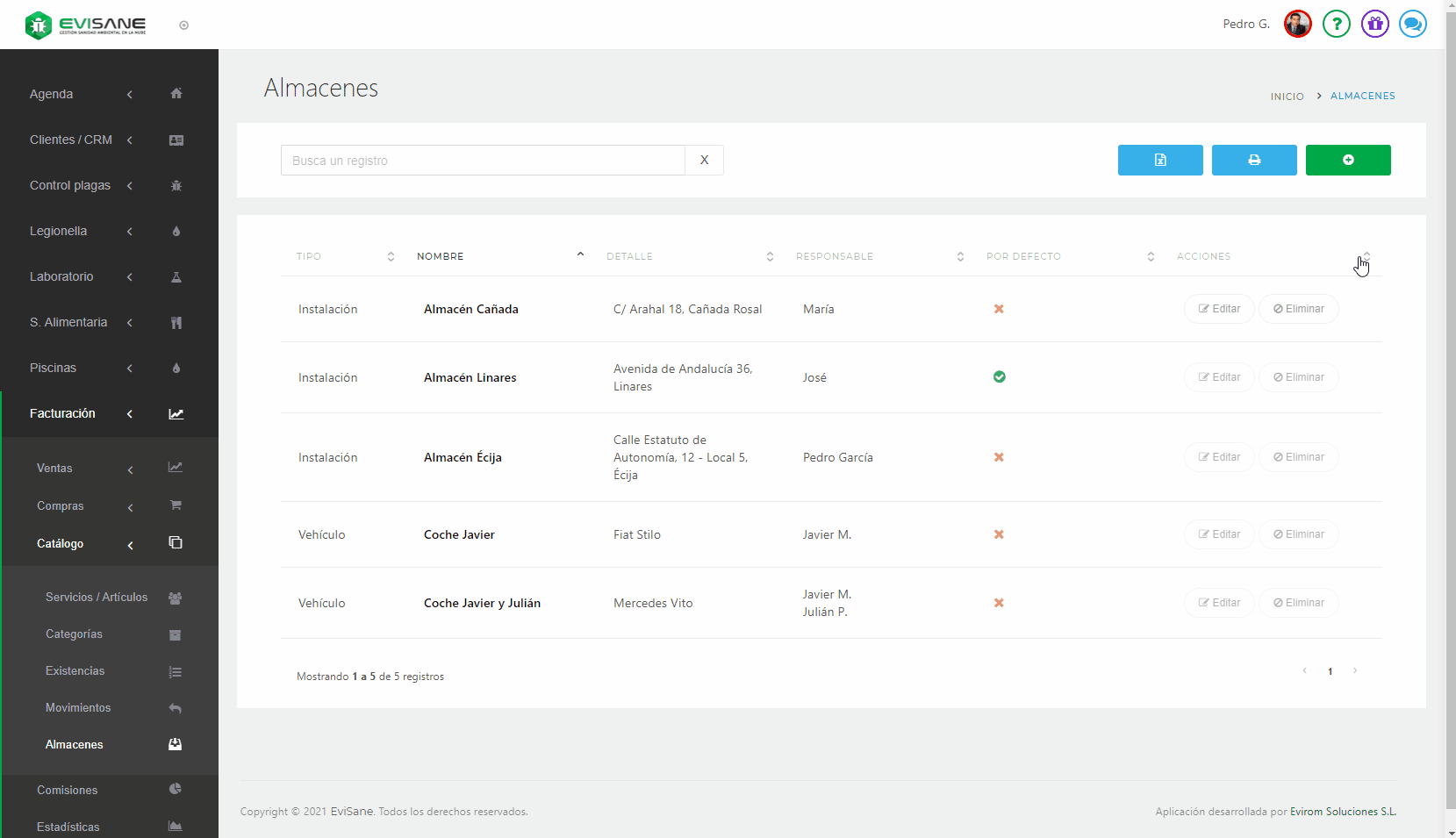Clear search with the X button
The image size is (1456, 838).
pos(704,161)
